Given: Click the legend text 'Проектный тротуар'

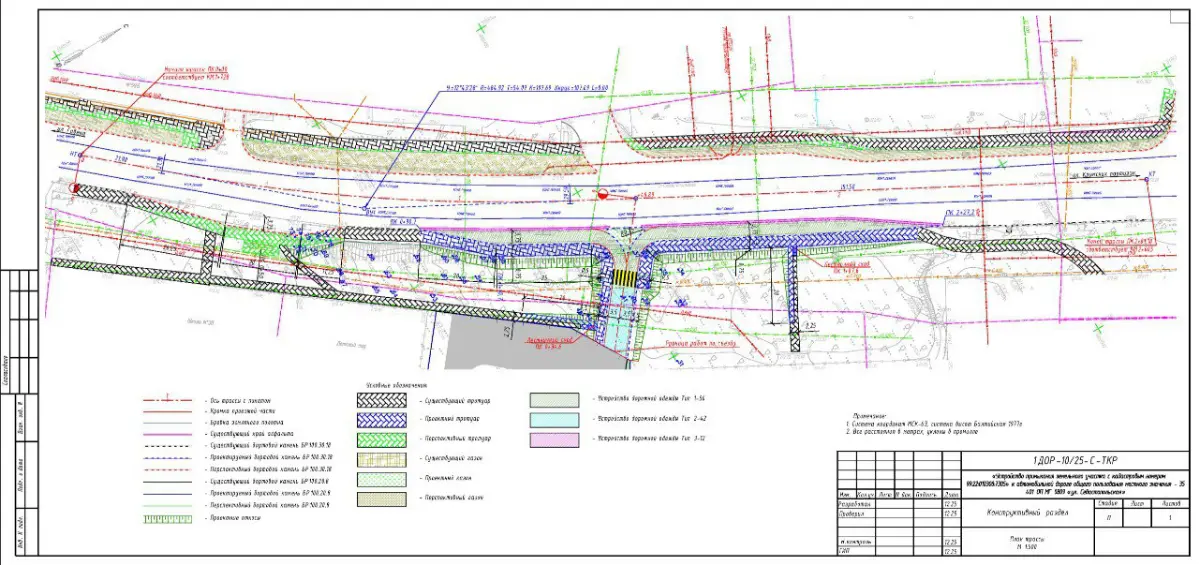Looking at the screenshot, I should [453, 420].
